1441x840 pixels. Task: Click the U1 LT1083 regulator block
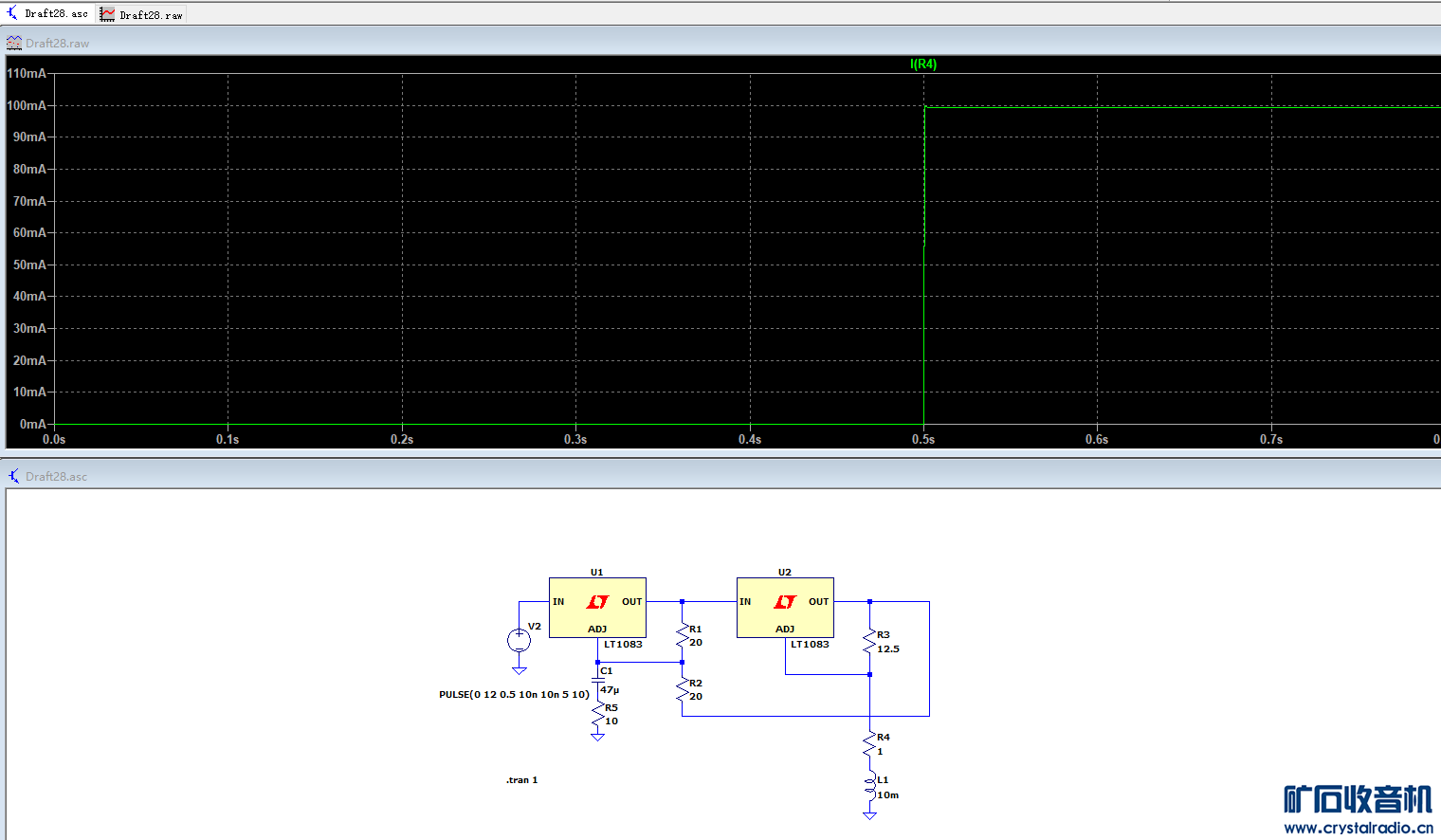(x=597, y=608)
